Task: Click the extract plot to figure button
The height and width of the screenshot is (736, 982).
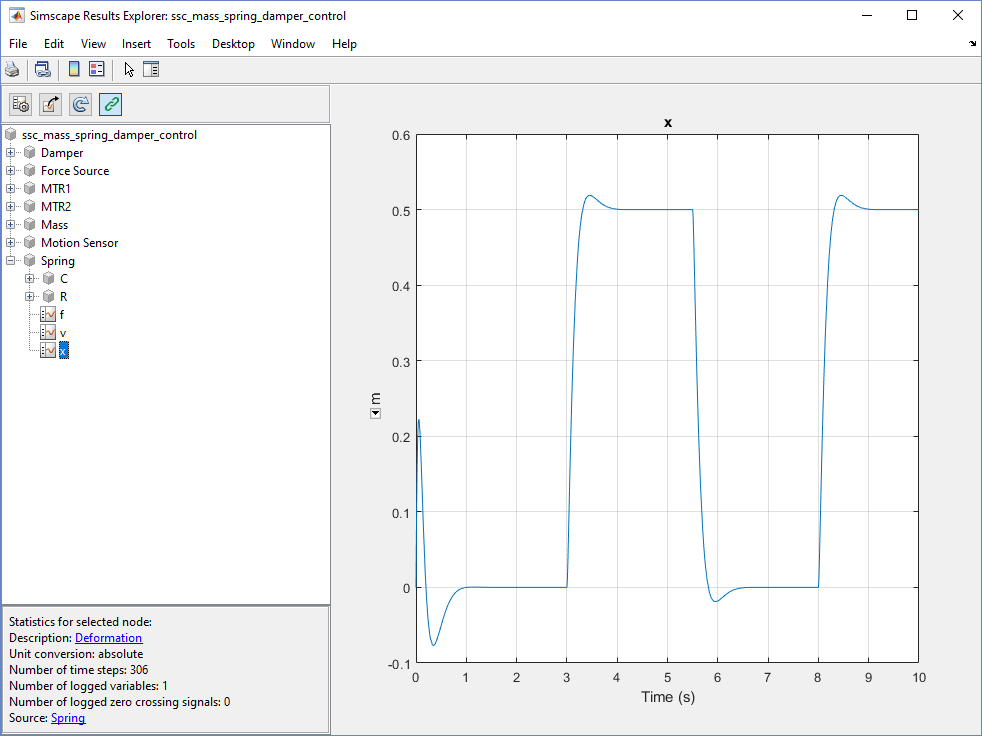Action: (x=51, y=104)
